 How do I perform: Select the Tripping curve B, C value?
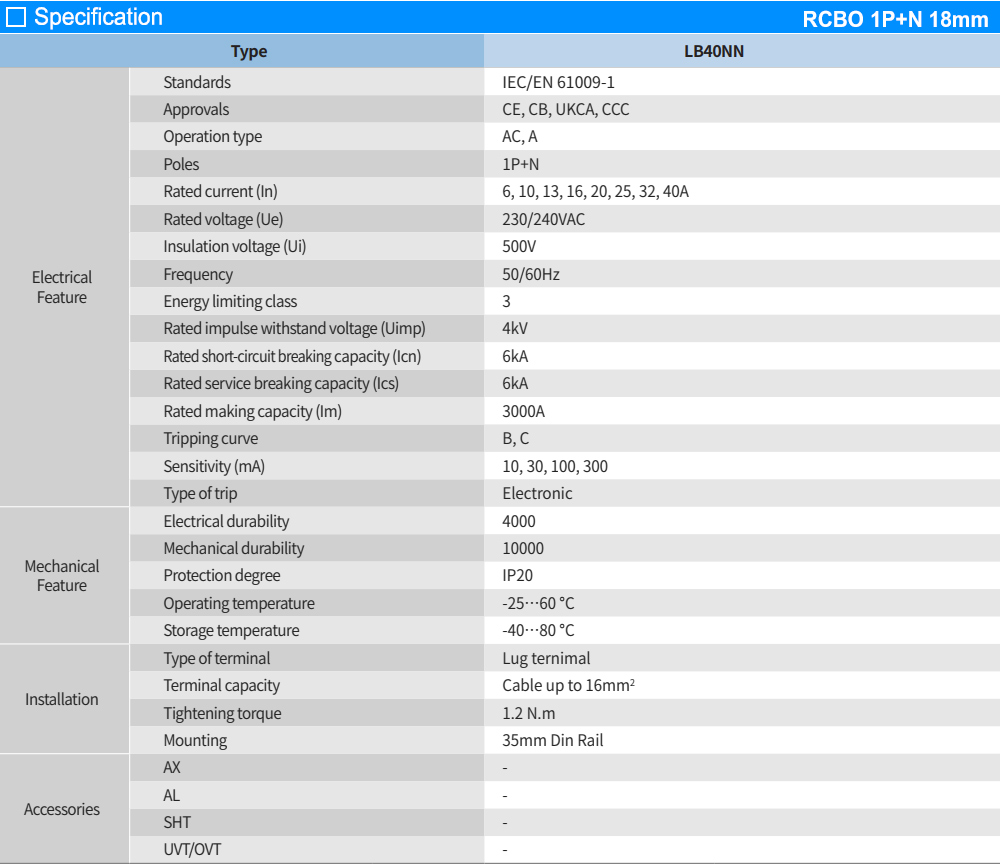pyautogui.click(x=516, y=439)
